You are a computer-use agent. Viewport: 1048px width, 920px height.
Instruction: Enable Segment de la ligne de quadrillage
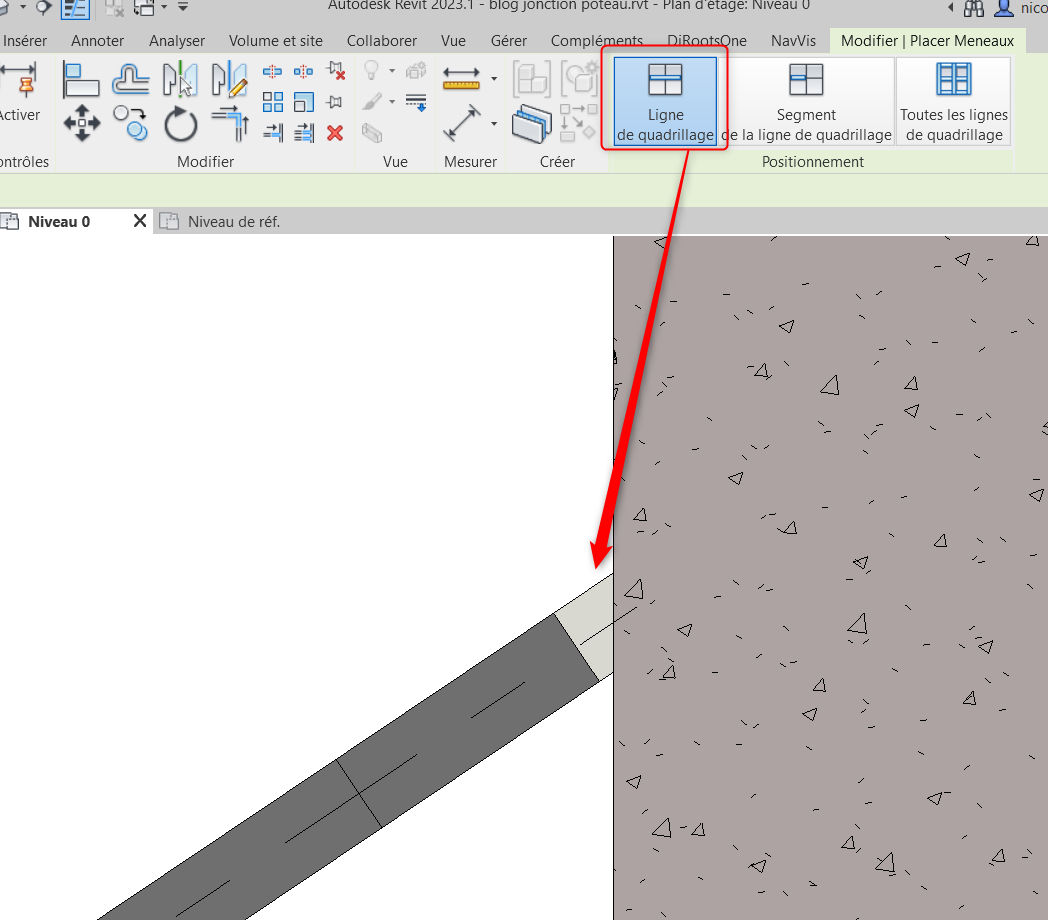pos(806,102)
